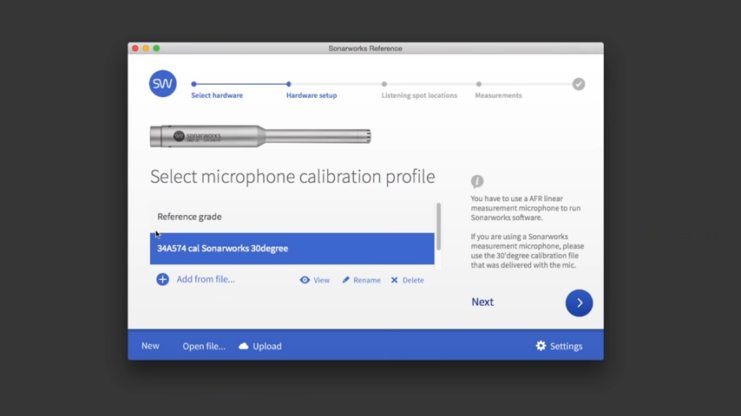The width and height of the screenshot is (741, 416).
Task: Select the 34A574 cal Sonarworks 30degree profile
Action: (x=292, y=248)
